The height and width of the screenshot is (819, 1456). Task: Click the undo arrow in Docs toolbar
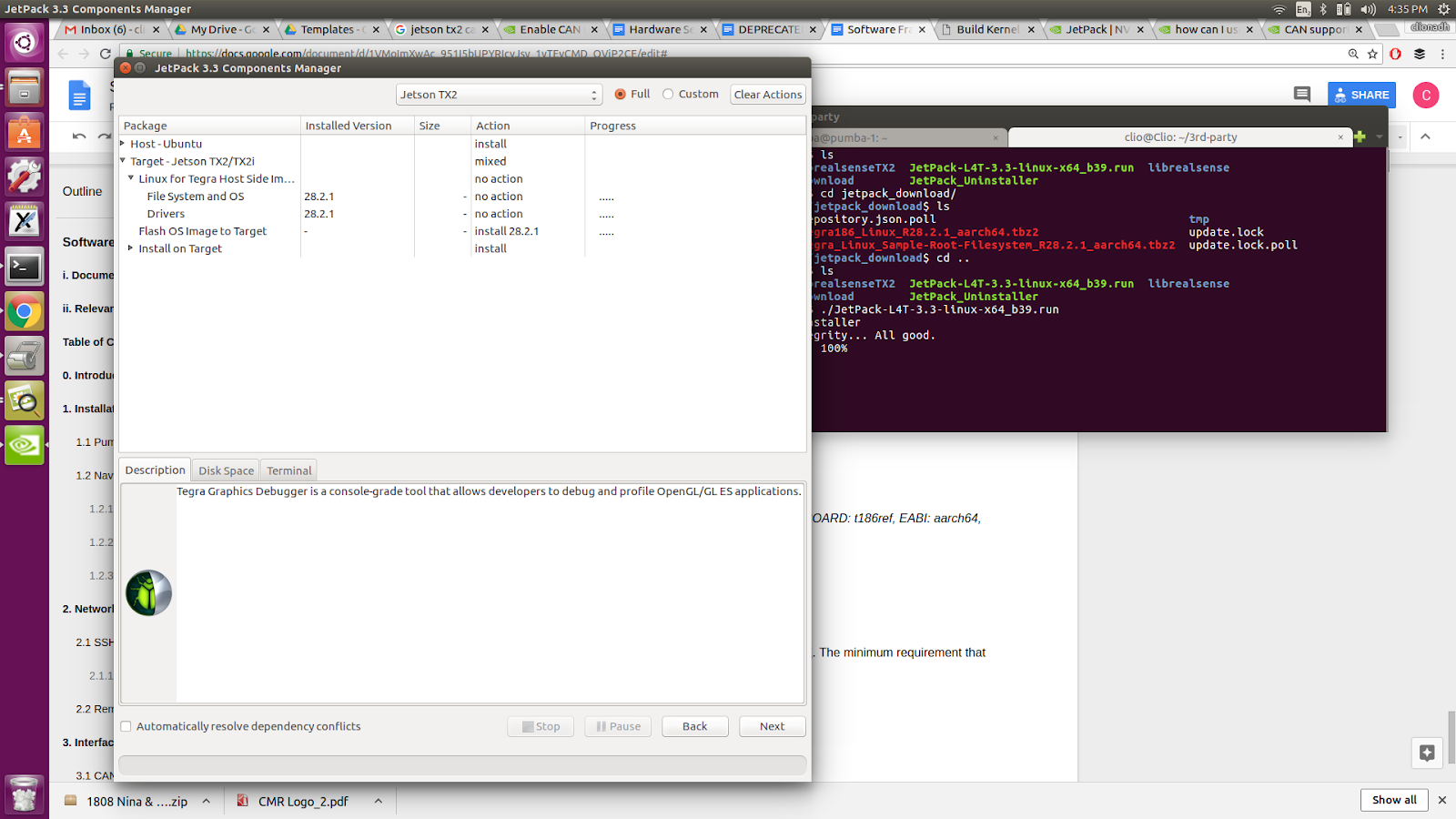[79, 136]
